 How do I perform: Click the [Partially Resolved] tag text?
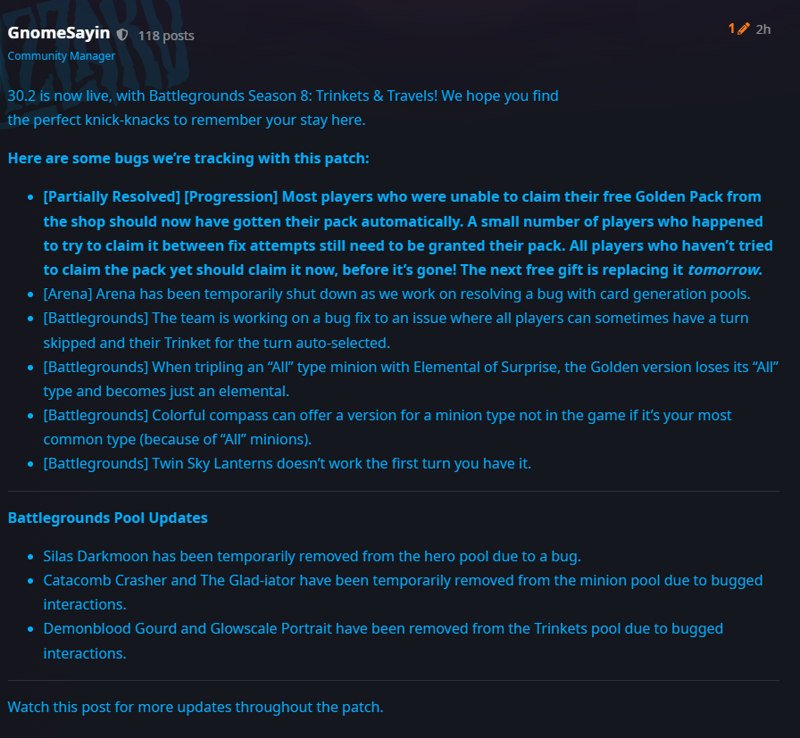coord(112,197)
